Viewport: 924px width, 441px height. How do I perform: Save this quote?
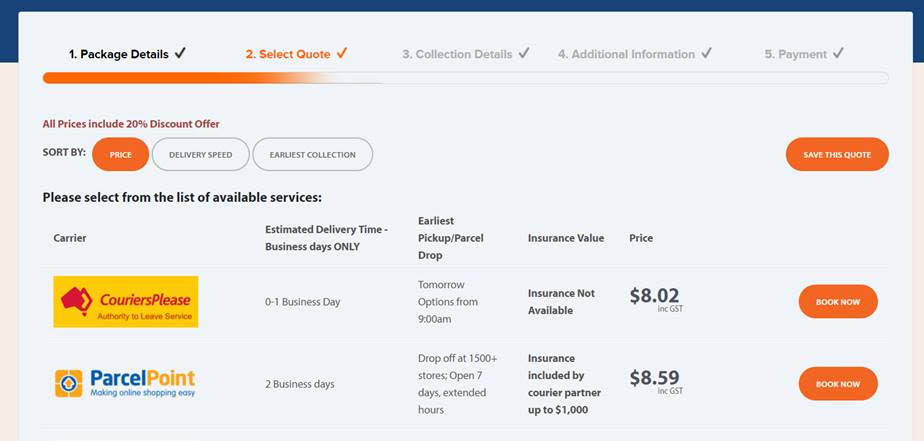pyautogui.click(x=837, y=154)
